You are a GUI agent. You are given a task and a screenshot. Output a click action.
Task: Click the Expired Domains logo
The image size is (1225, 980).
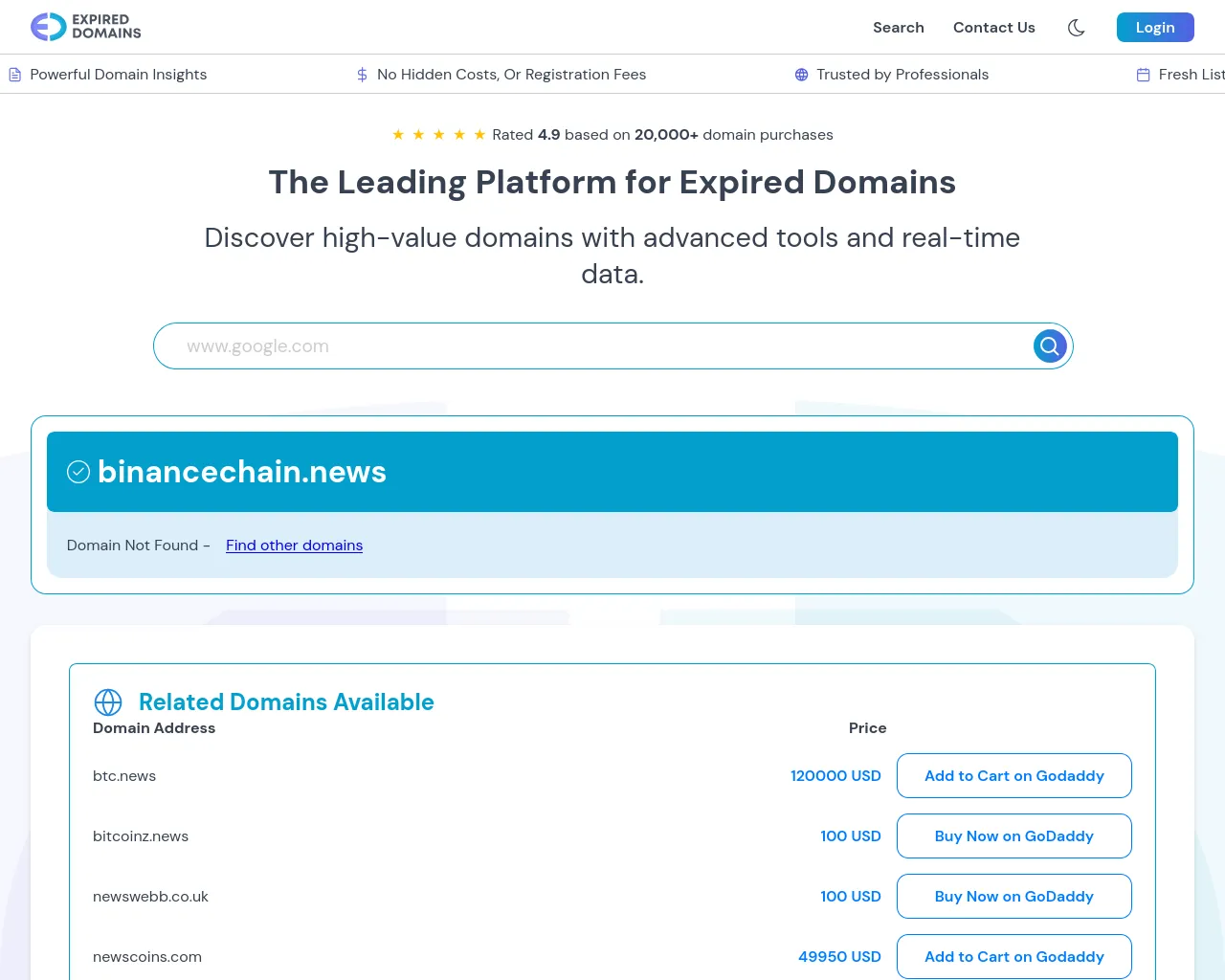coord(86,27)
